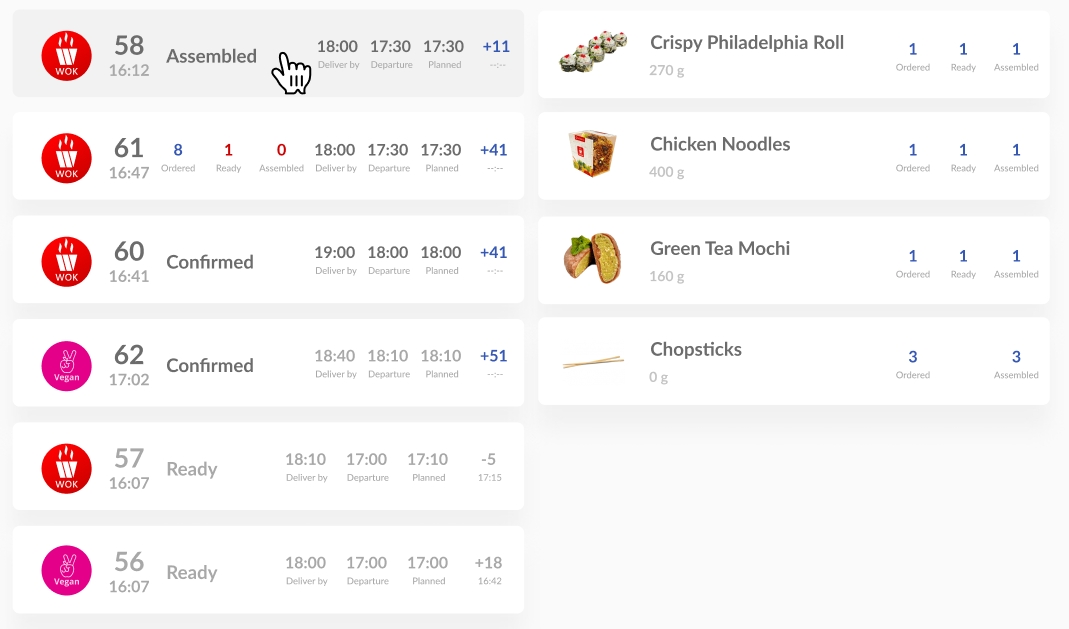Click the Green Tea Mochi picture
Screen dimensions: 1069x629
click(x=592, y=258)
